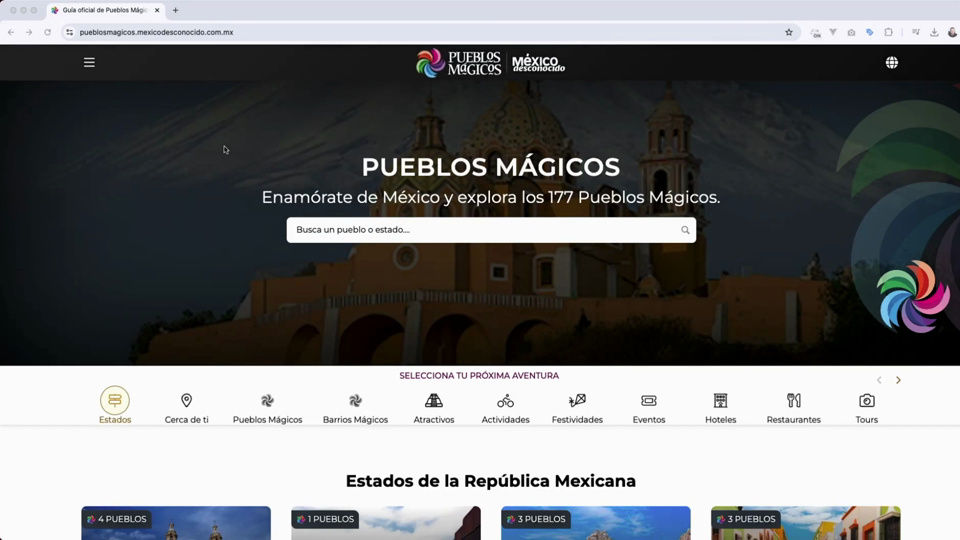This screenshot has height=540, width=960.
Task: Advance the category carousel with right arrow
Action: point(898,380)
